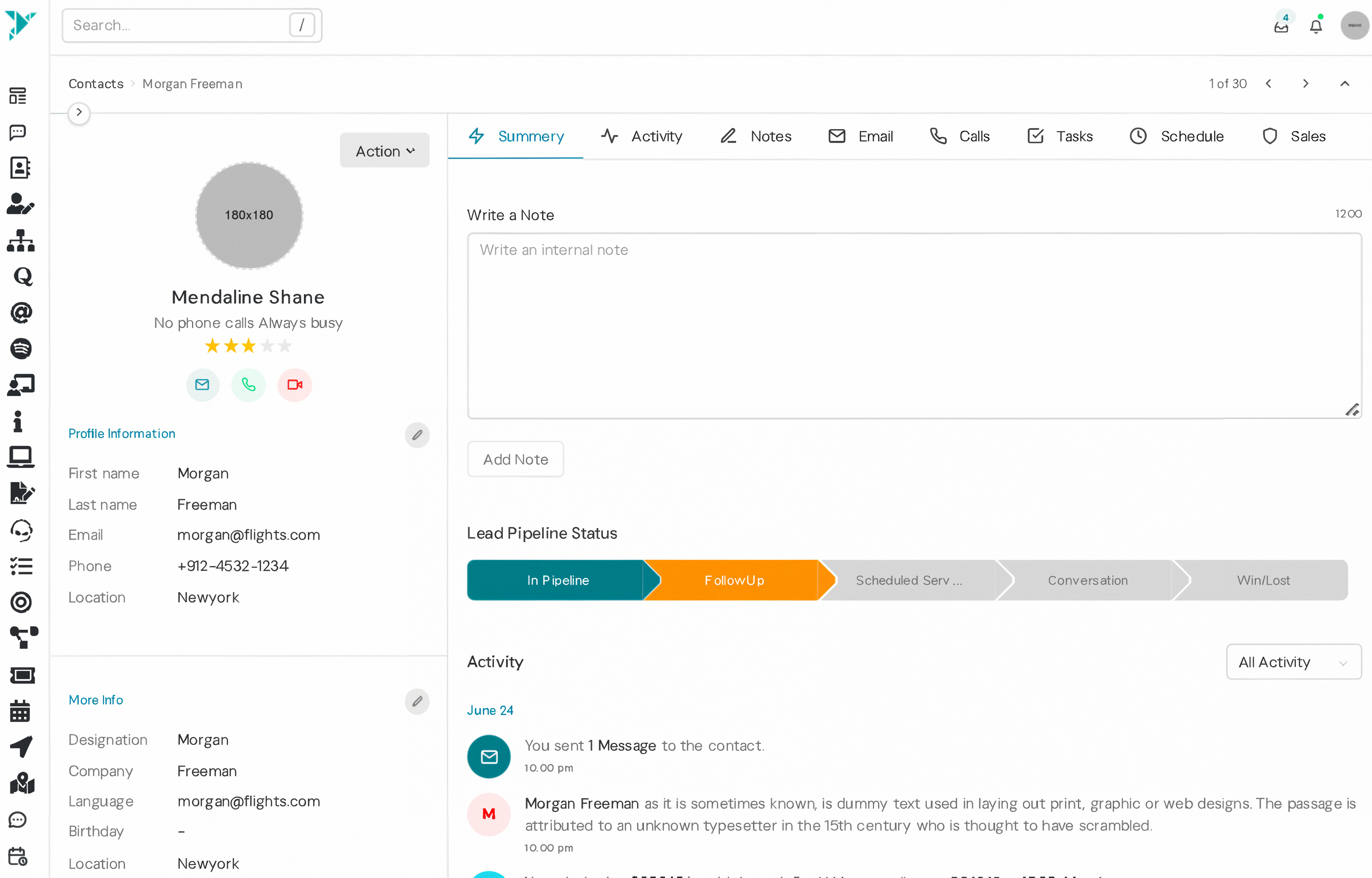This screenshot has height=878, width=1372.
Task: Click the Add Note button
Action: click(515, 460)
